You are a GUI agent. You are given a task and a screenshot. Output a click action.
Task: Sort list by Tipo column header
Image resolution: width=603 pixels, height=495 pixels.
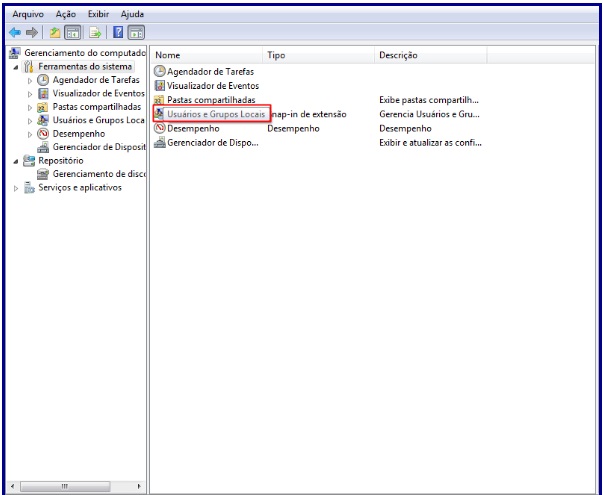(319, 55)
